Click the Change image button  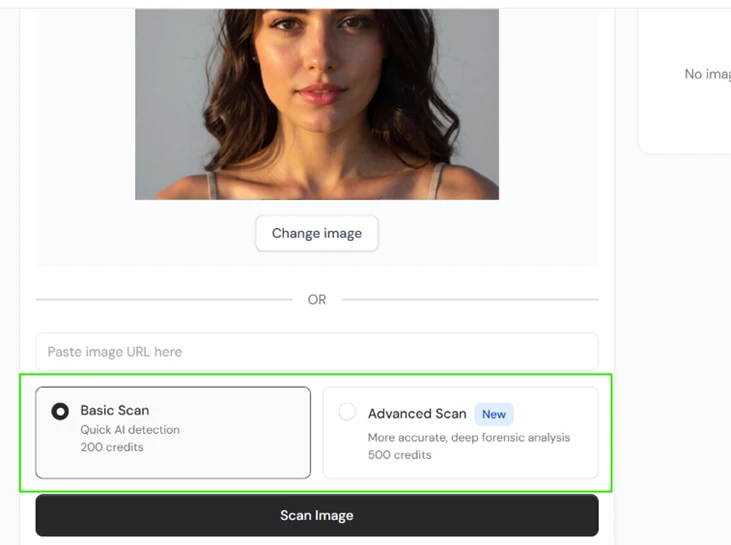click(317, 233)
